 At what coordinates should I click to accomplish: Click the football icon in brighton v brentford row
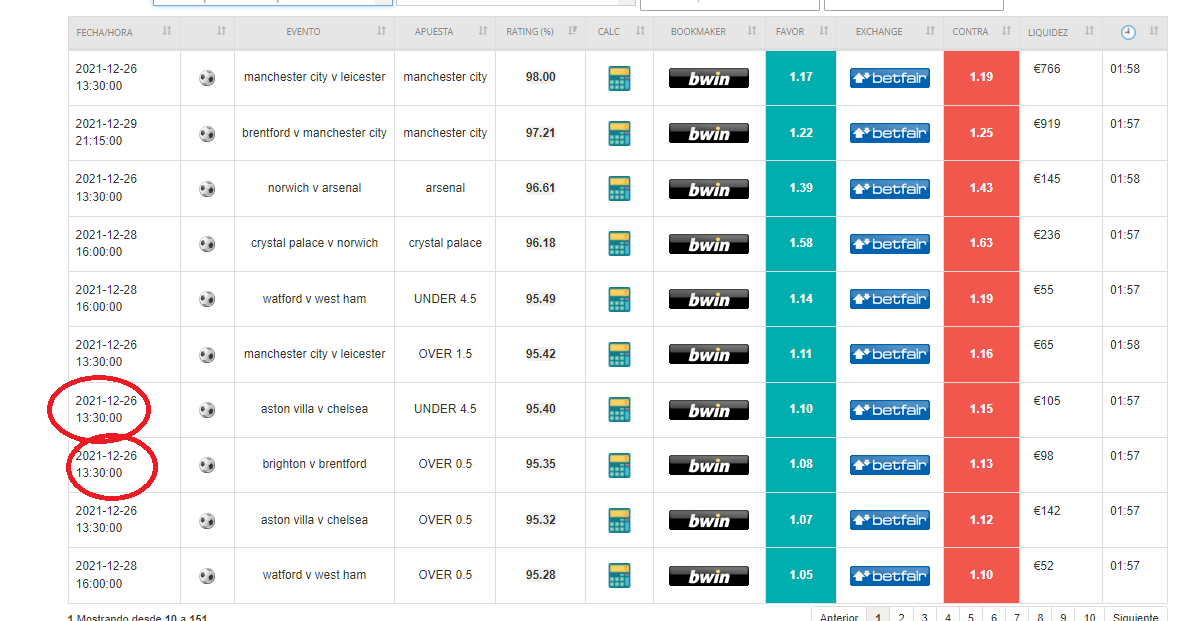(207, 465)
